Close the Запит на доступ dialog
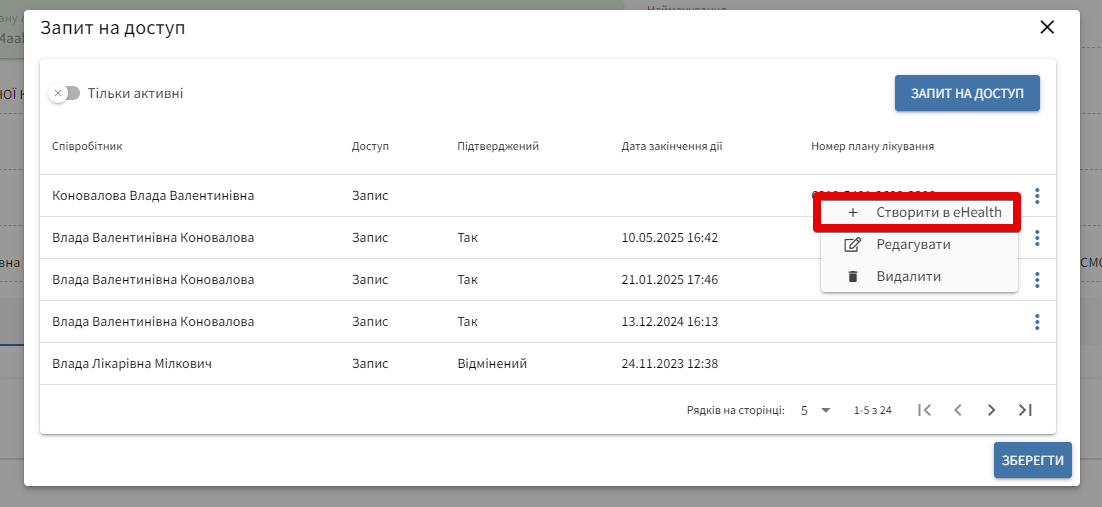This screenshot has width=1102, height=507. [x=1047, y=27]
